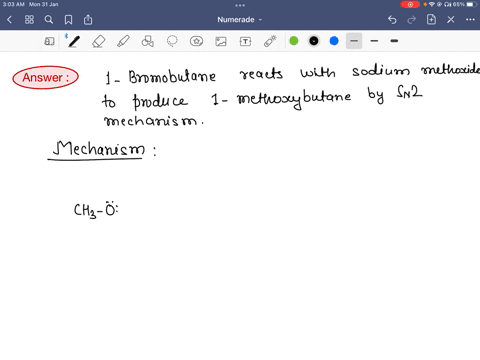Open the share/export menu
480x360 pixels.
tap(88, 20)
